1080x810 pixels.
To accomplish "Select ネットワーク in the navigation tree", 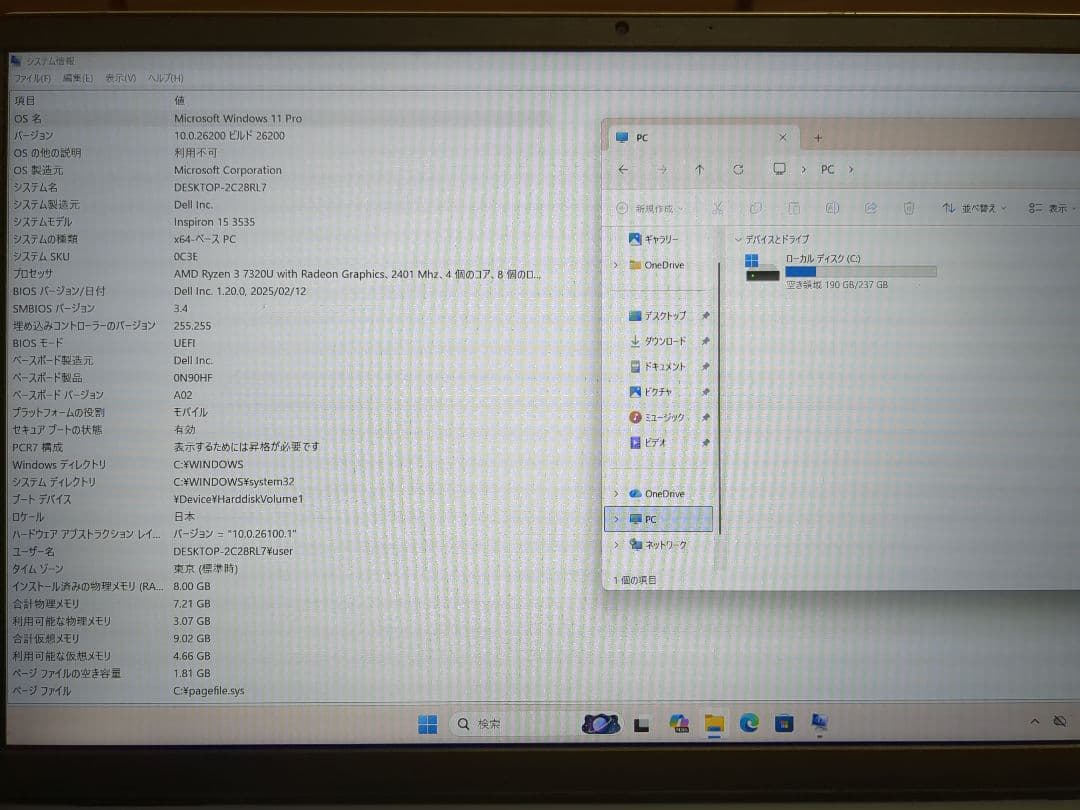I will [x=658, y=545].
